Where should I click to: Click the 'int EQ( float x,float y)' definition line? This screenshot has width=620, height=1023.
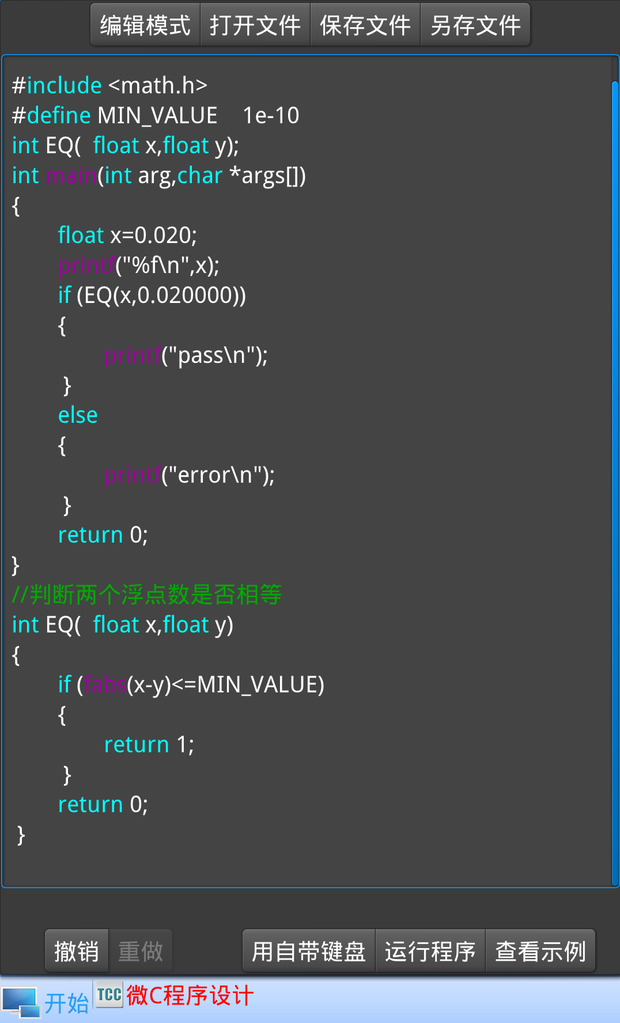tap(123, 625)
